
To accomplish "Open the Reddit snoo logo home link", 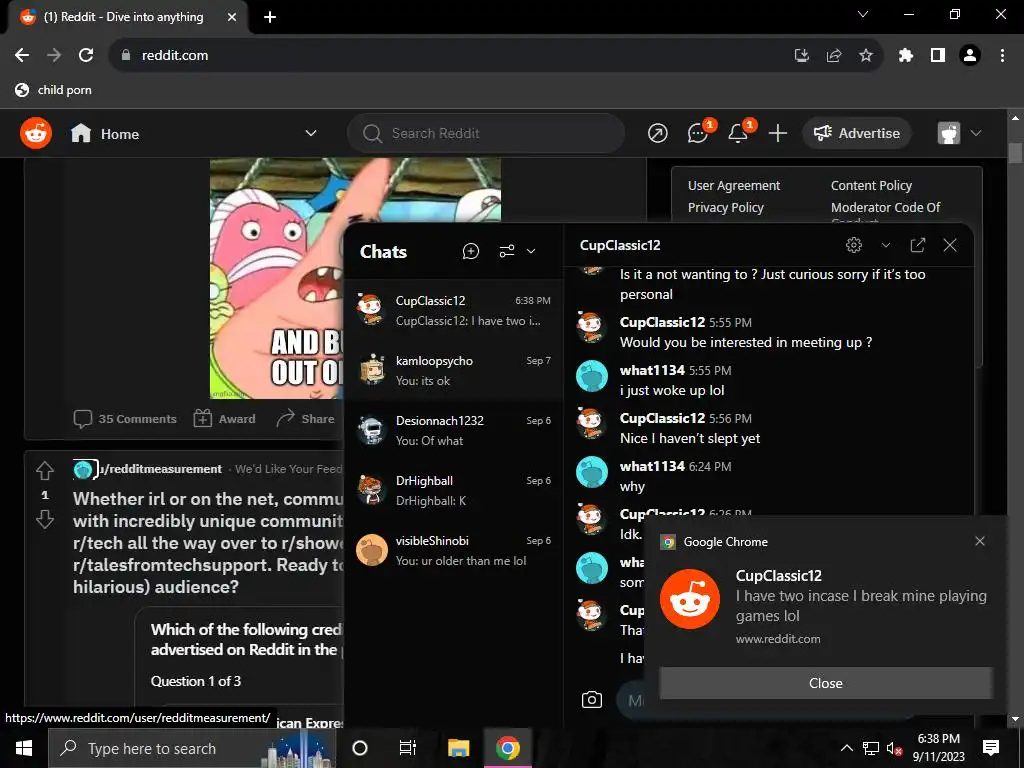I will 36,133.
